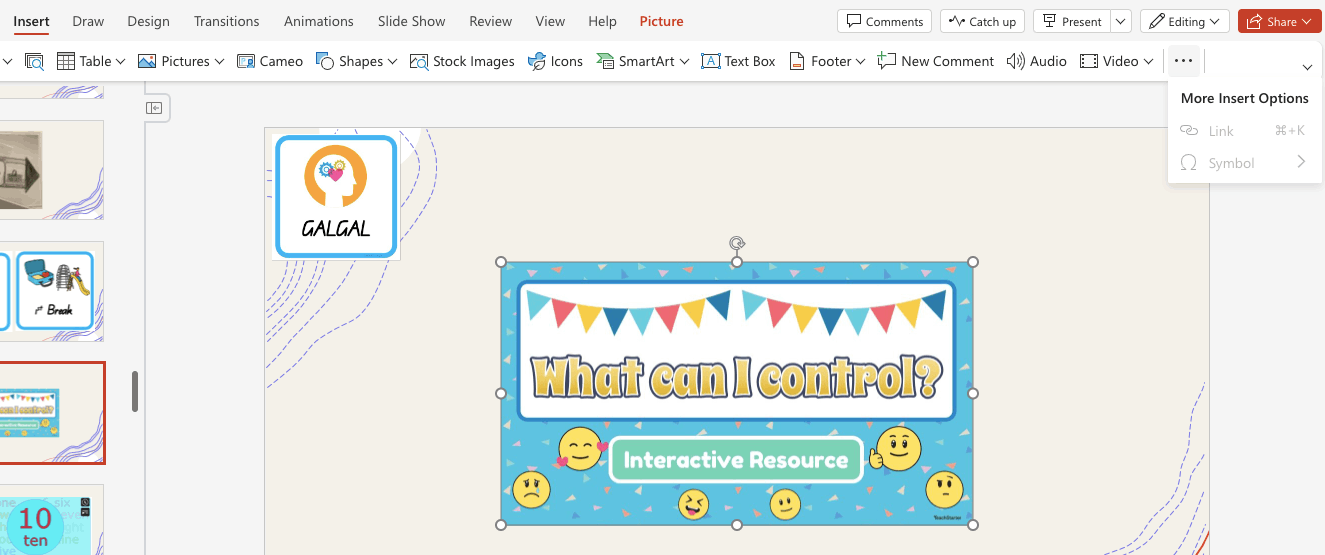Expand the ribbon with the chevron arrow

click(1307, 67)
